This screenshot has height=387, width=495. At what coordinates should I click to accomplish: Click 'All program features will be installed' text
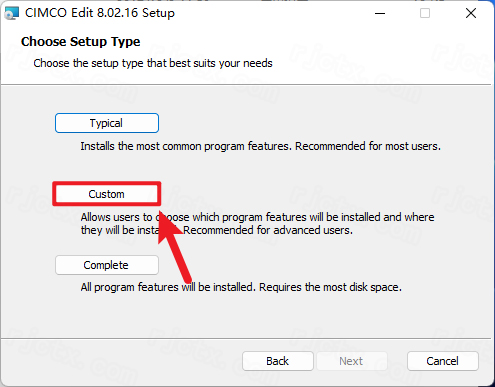(x=168, y=287)
